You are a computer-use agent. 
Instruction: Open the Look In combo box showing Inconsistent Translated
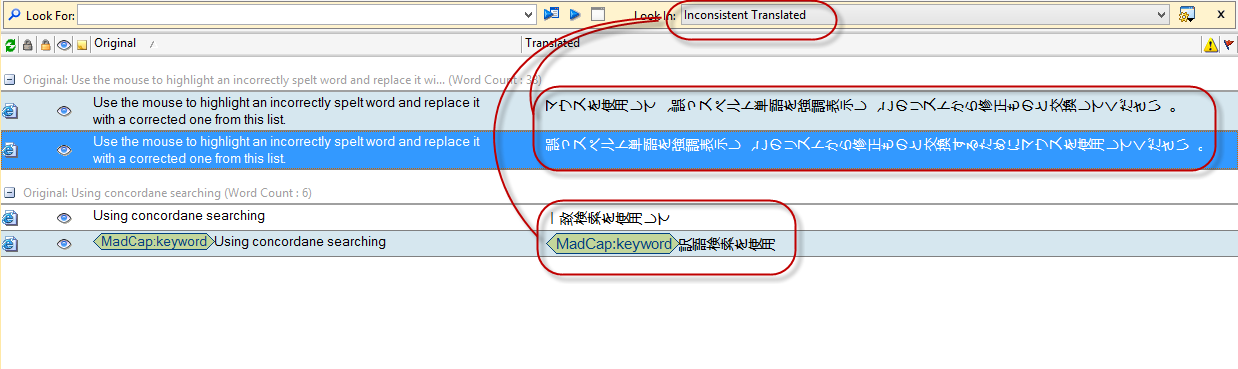click(924, 15)
